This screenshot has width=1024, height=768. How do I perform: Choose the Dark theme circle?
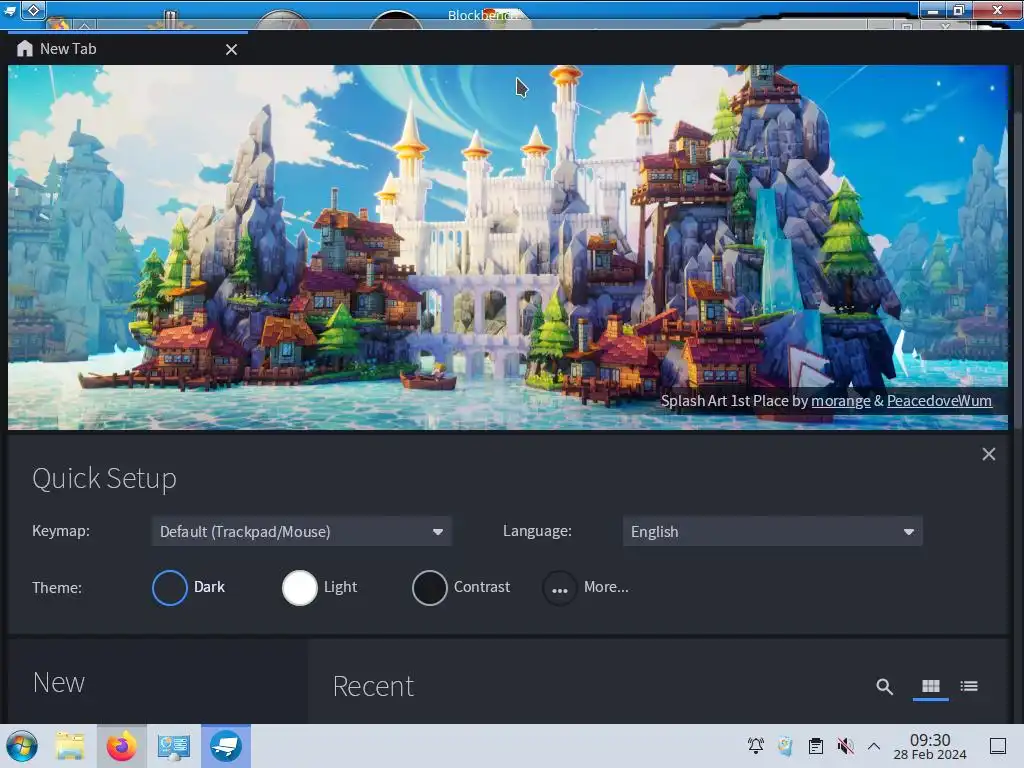170,588
